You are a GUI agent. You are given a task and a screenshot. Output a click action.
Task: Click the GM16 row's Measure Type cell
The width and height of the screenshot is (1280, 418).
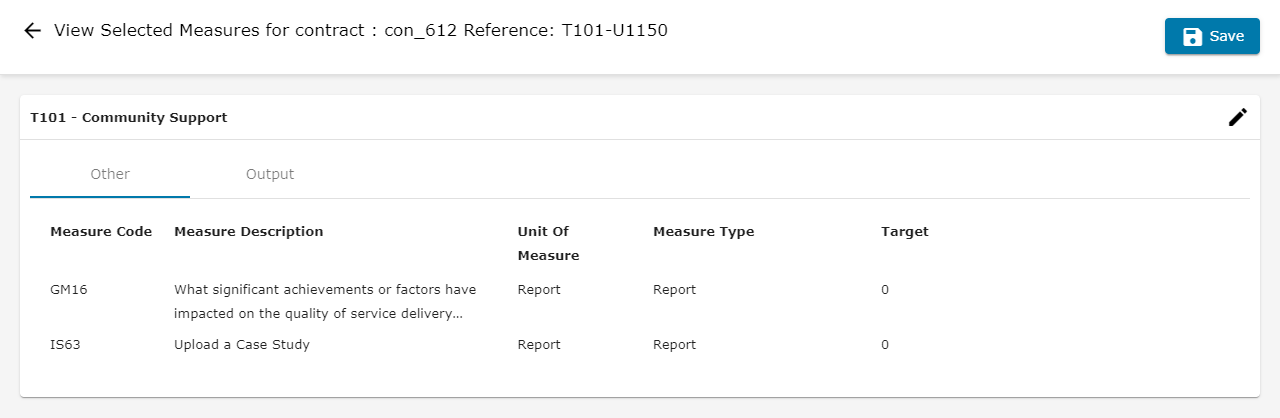pos(674,290)
